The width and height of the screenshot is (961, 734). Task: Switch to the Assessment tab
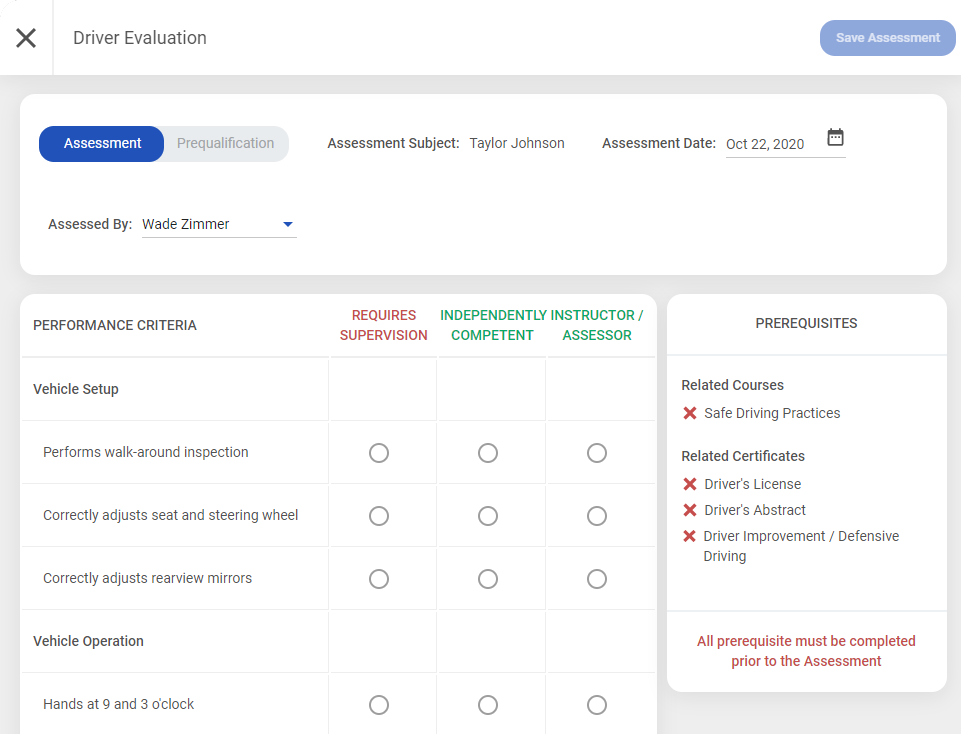(102, 143)
